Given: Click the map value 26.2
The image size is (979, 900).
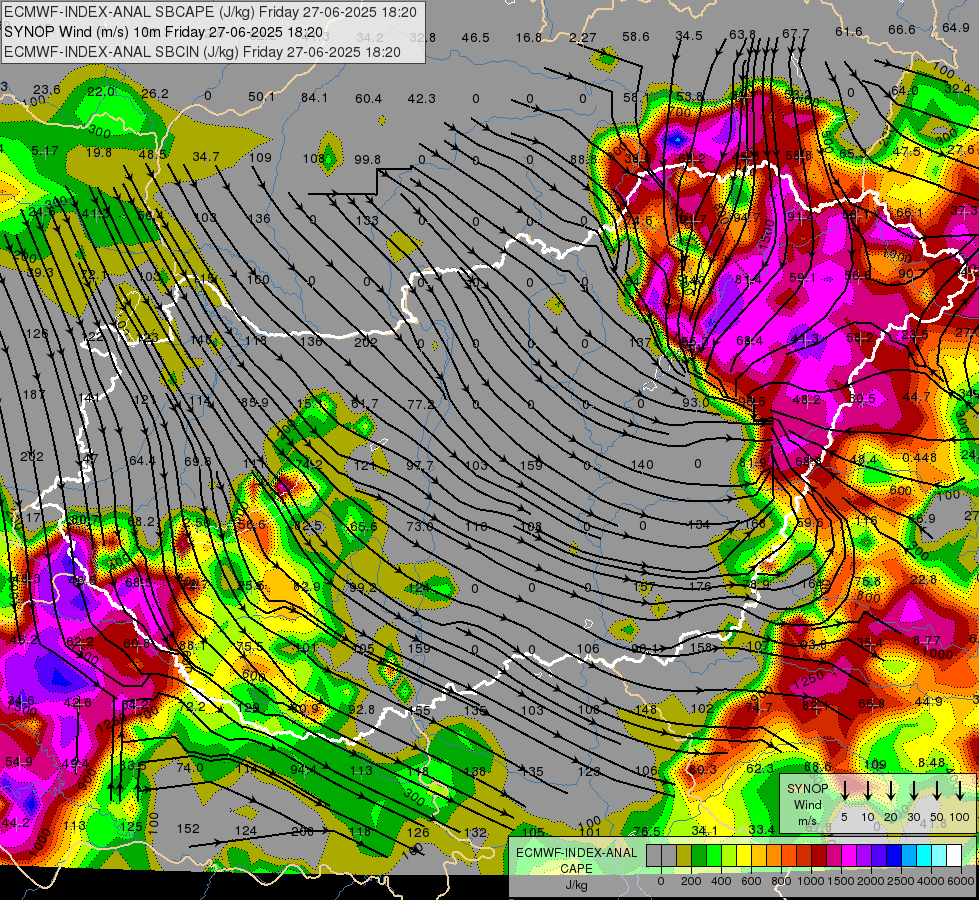Looking at the screenshot, I should click(x=155, y=94).
